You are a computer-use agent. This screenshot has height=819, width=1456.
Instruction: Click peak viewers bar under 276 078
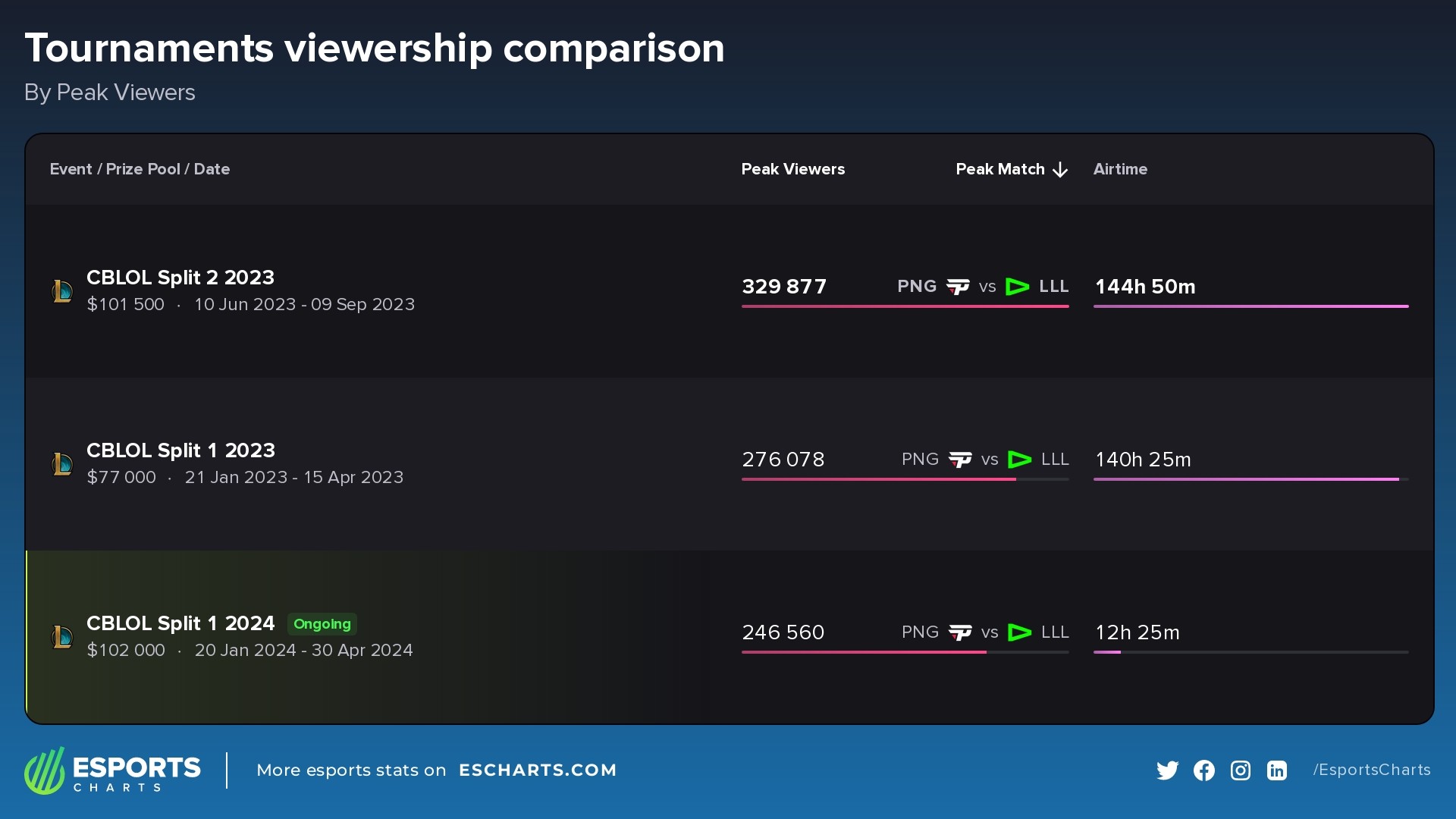pos(905,479)
